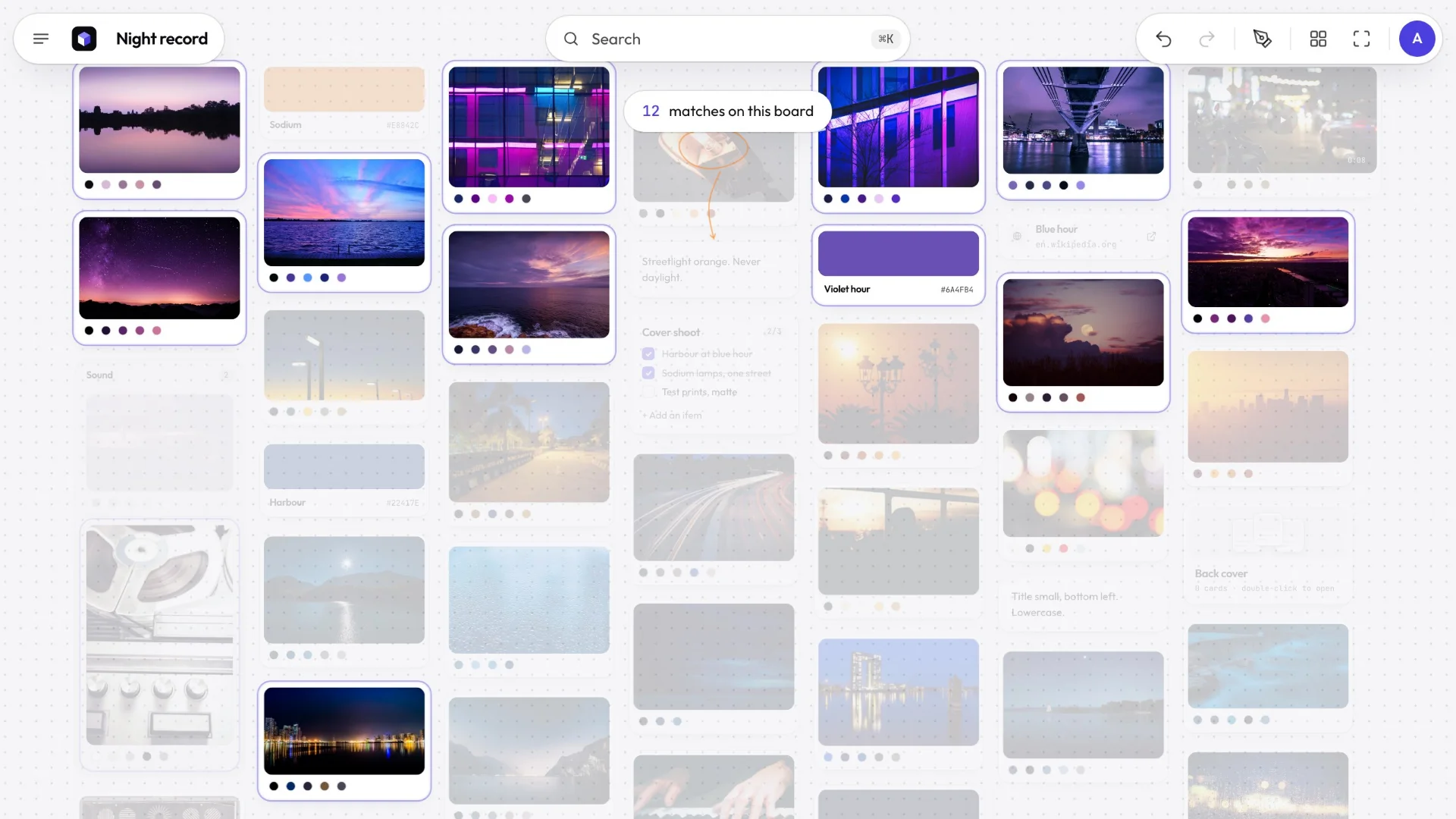Open the Milky Way night sky photo
Viewport: 1456px width, 819px height.
click(159, 268)
